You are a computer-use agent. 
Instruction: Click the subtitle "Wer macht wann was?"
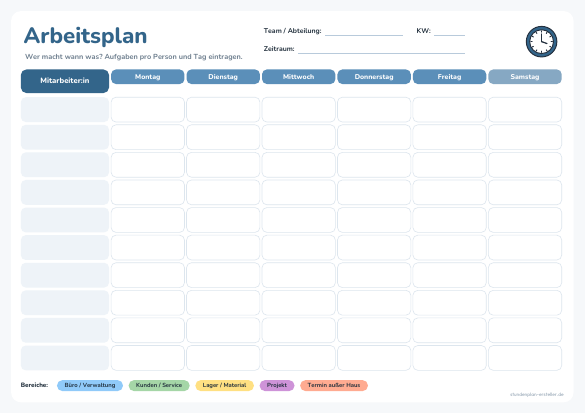coord(64,57)
